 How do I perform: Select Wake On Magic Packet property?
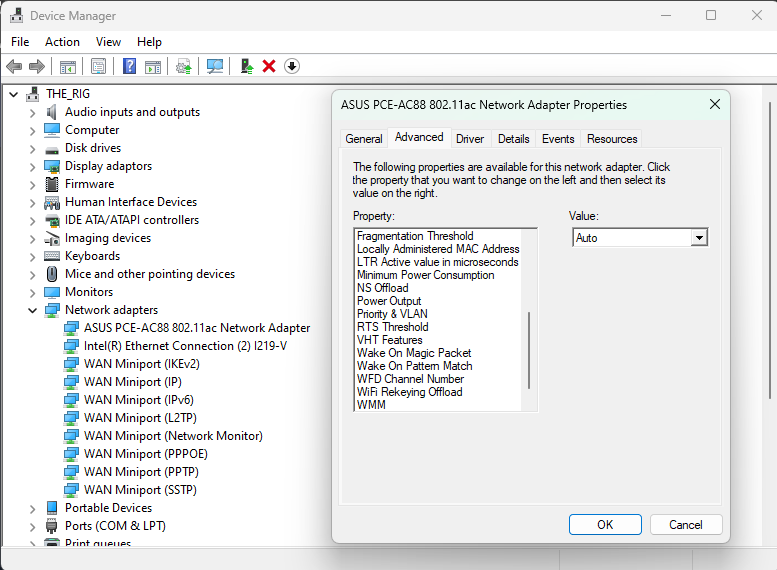(414, 352)
